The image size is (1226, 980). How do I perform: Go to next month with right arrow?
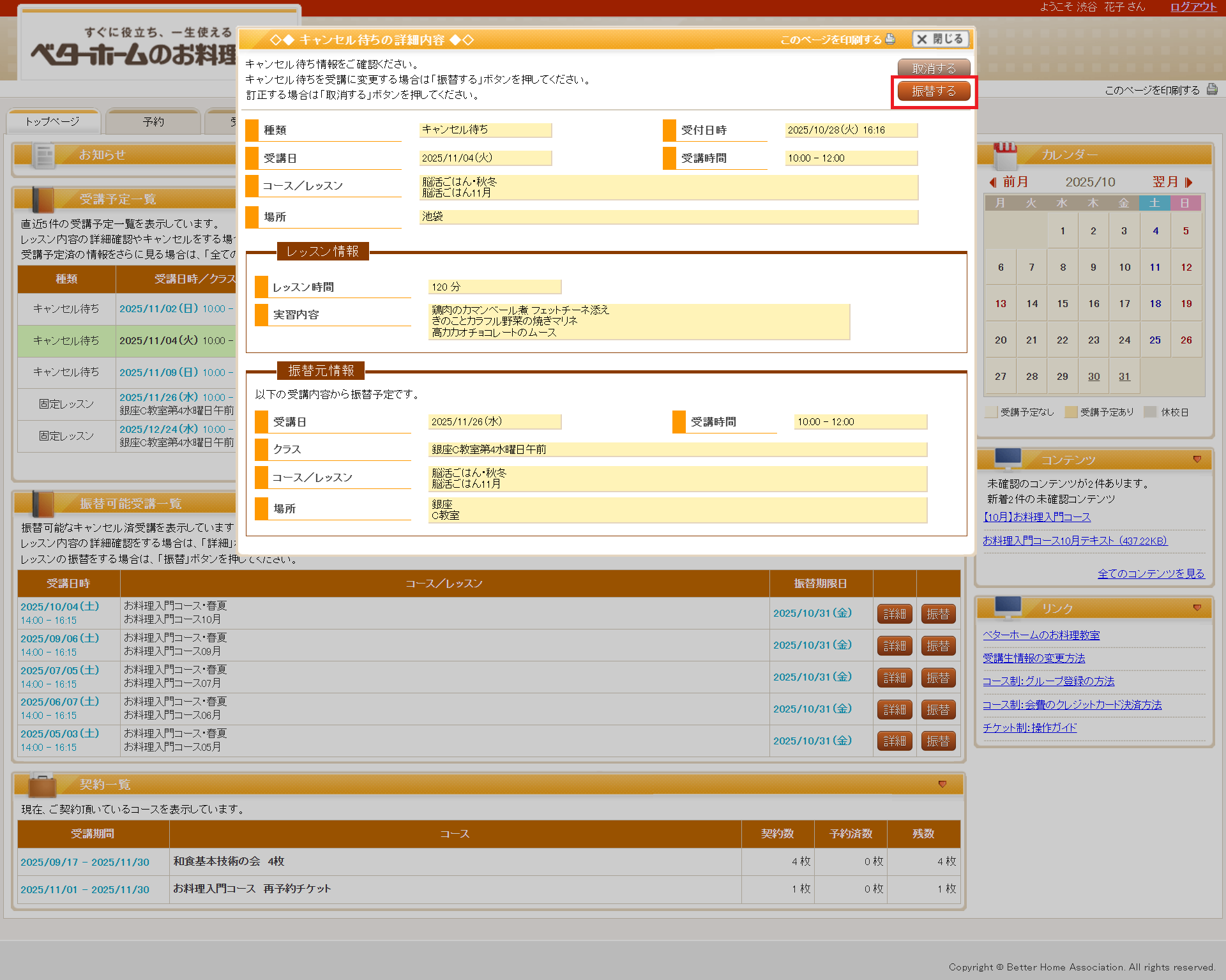point(1188,183)
